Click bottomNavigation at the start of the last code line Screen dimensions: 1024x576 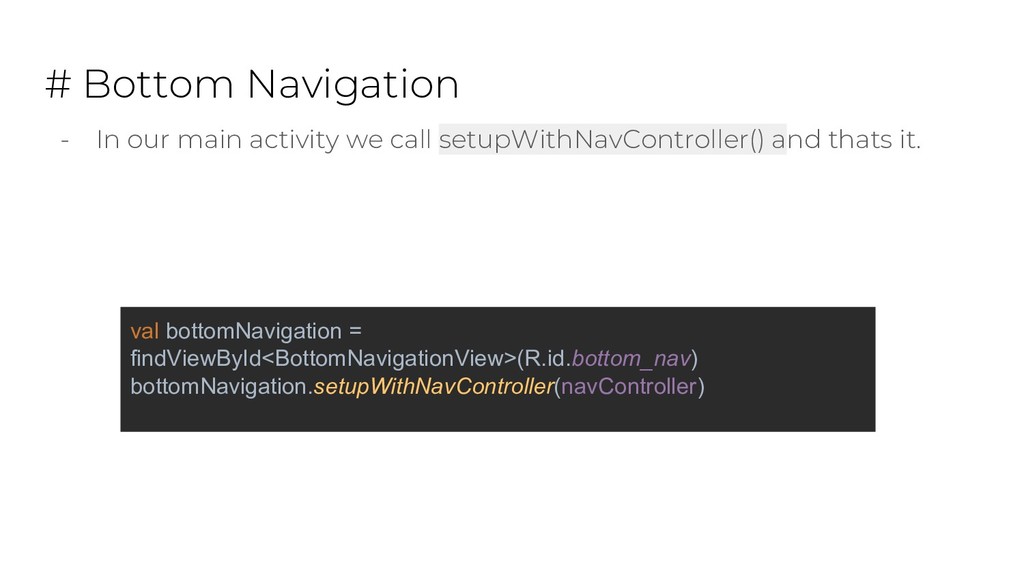[219, 387]
